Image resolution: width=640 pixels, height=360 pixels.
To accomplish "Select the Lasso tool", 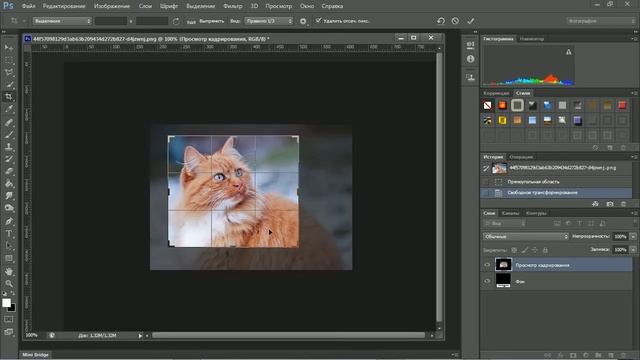I will click(9, 73).
